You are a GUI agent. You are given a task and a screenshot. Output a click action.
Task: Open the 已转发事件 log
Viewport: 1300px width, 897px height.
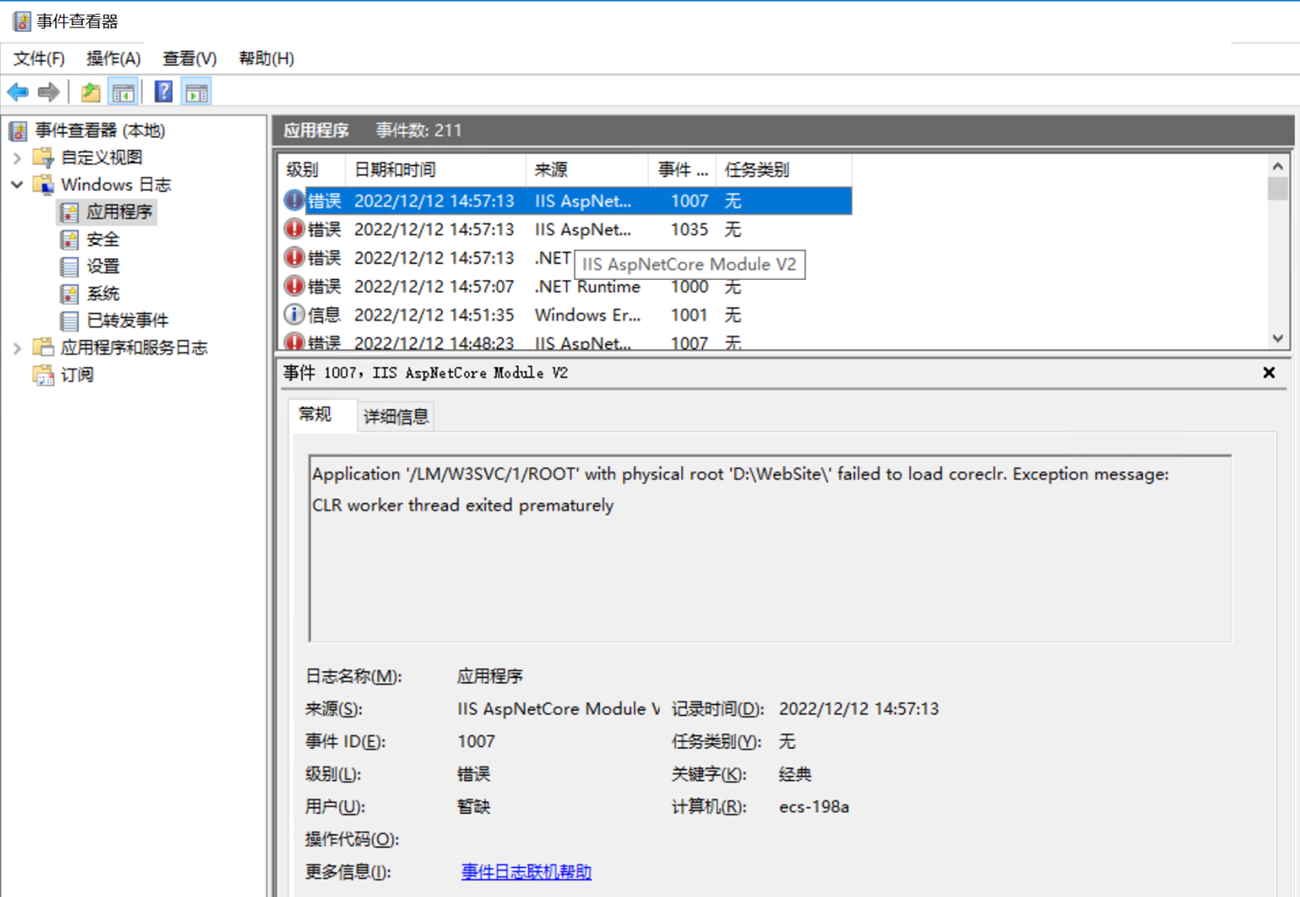pos(127,320)
